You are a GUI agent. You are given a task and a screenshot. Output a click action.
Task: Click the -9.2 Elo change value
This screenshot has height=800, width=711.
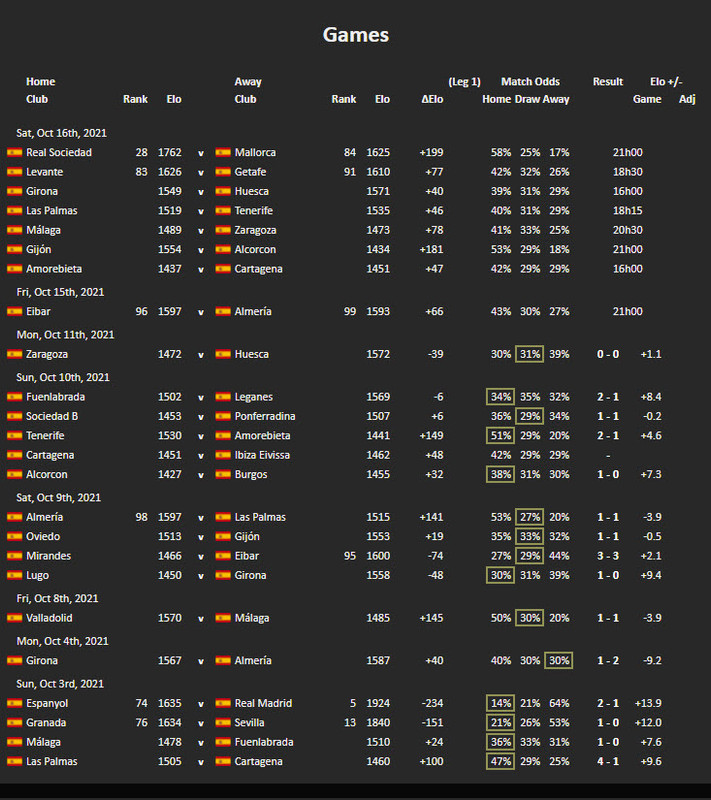pos(652,661)
